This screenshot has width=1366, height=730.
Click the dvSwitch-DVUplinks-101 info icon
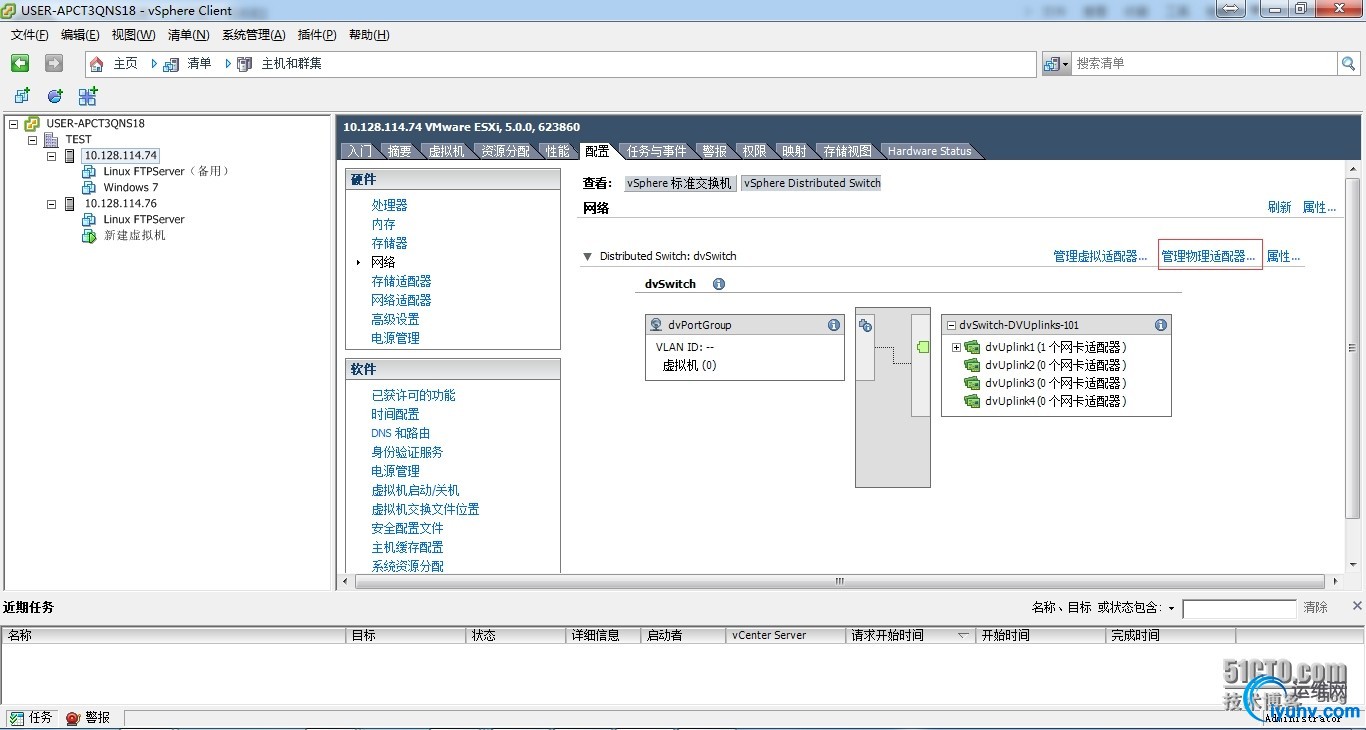(1160, 325)
